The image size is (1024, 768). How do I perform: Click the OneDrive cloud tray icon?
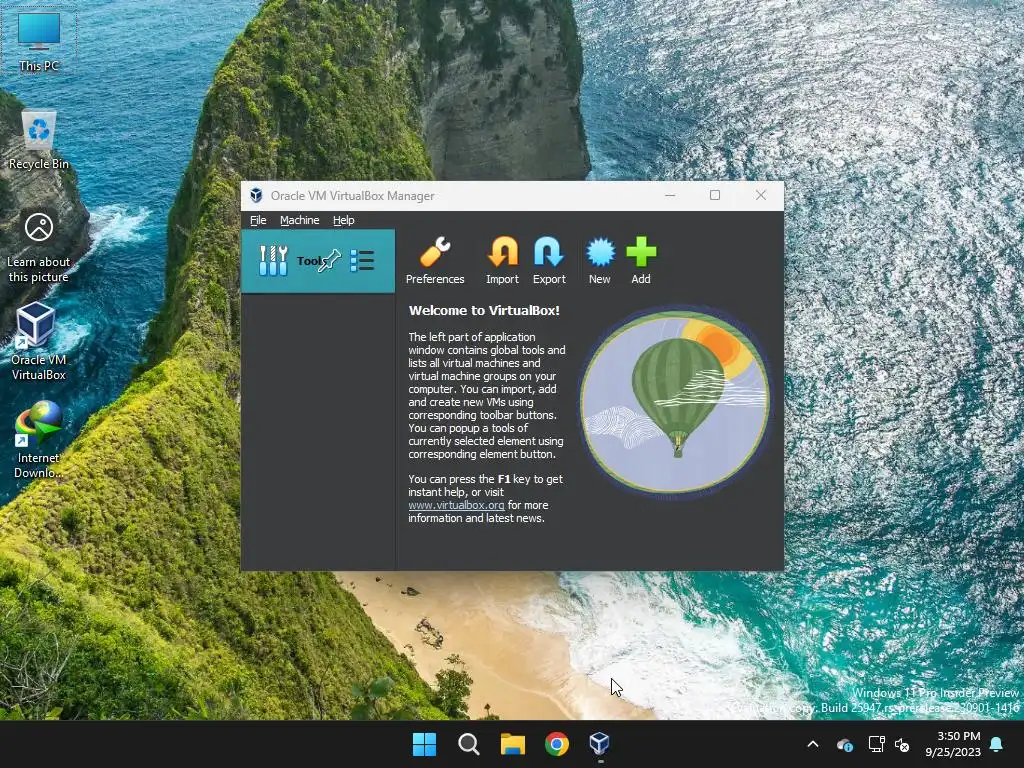pyautogui.click(x=844, y=744)
